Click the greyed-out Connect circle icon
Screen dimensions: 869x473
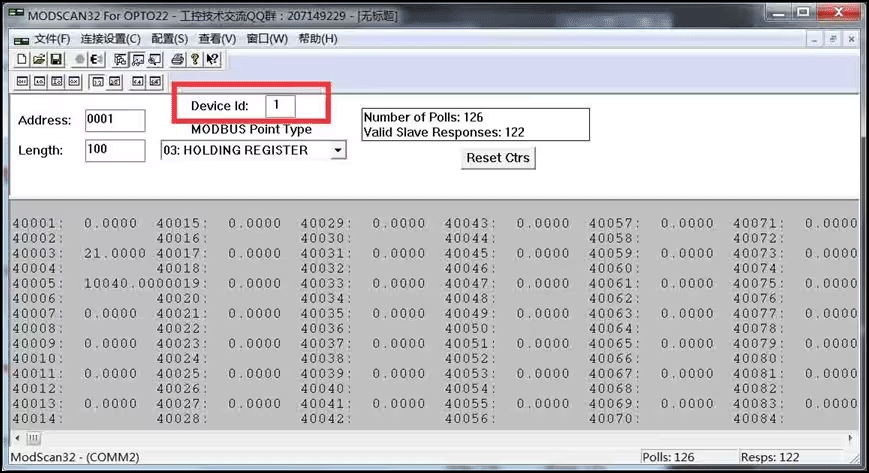80,60
